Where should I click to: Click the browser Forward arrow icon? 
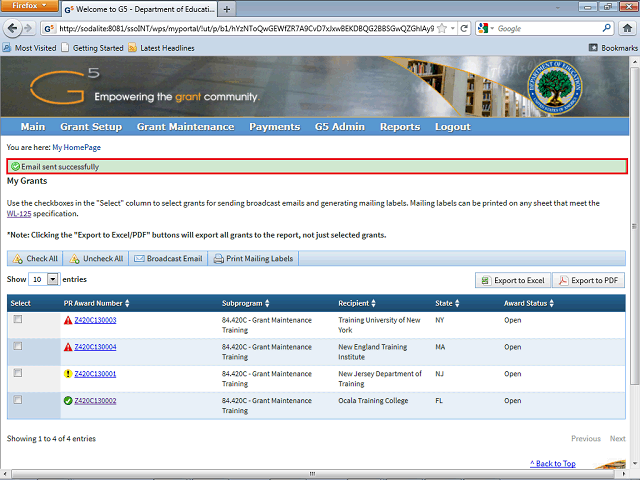point(28,29)
